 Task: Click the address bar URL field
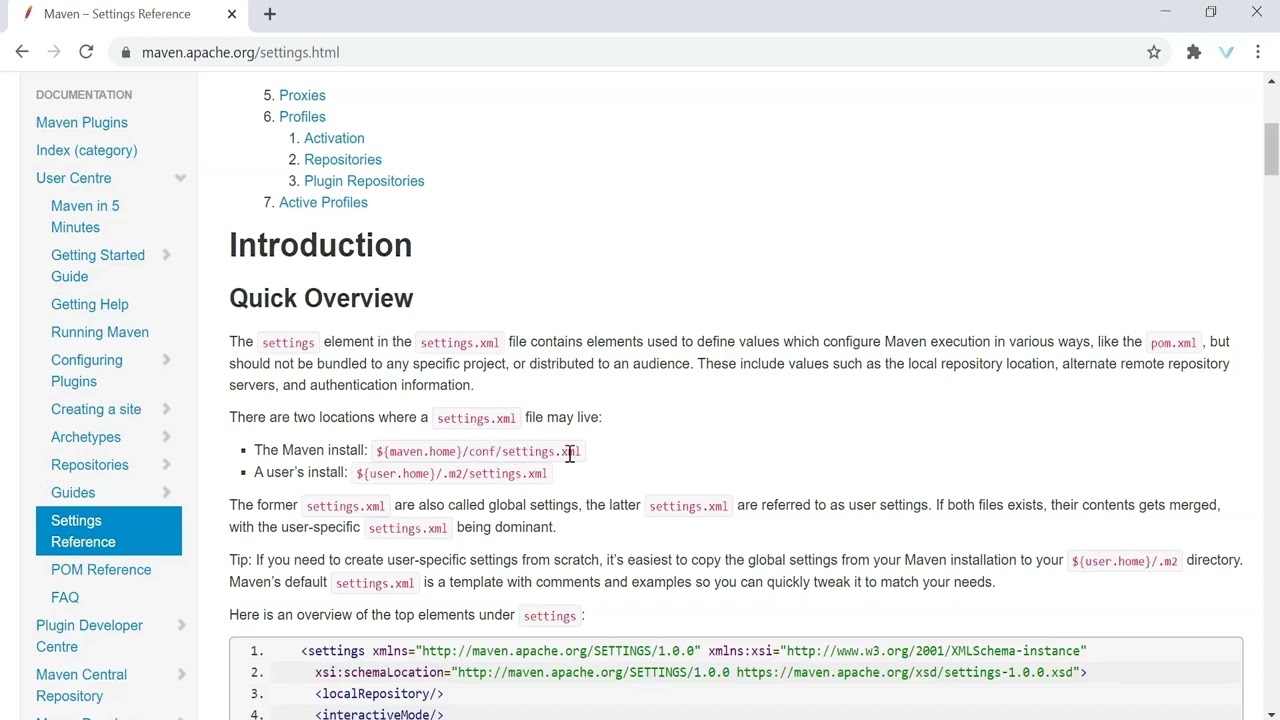630,52
